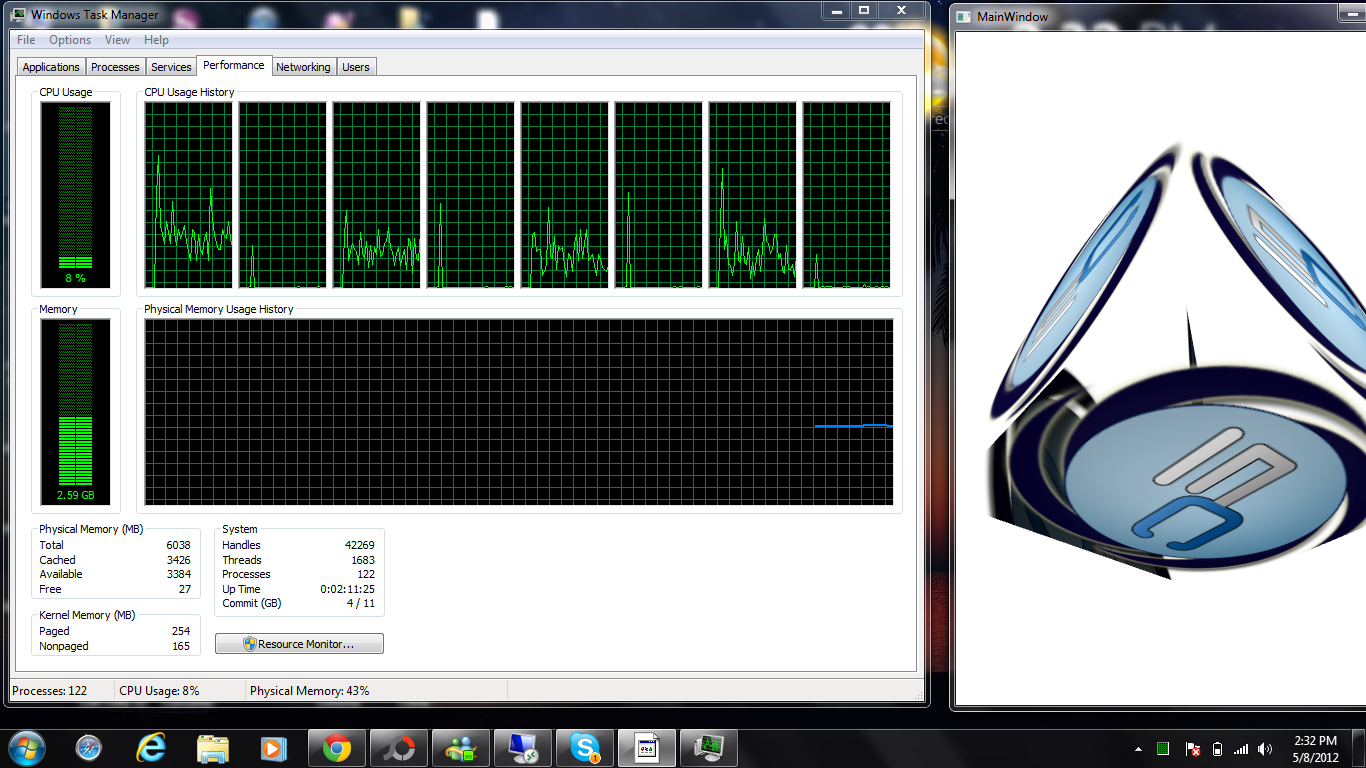Viewport: 1366px width, 768px height.
Task: Open the Help menu
Action: pyautogui.click(x=156, y=40)
